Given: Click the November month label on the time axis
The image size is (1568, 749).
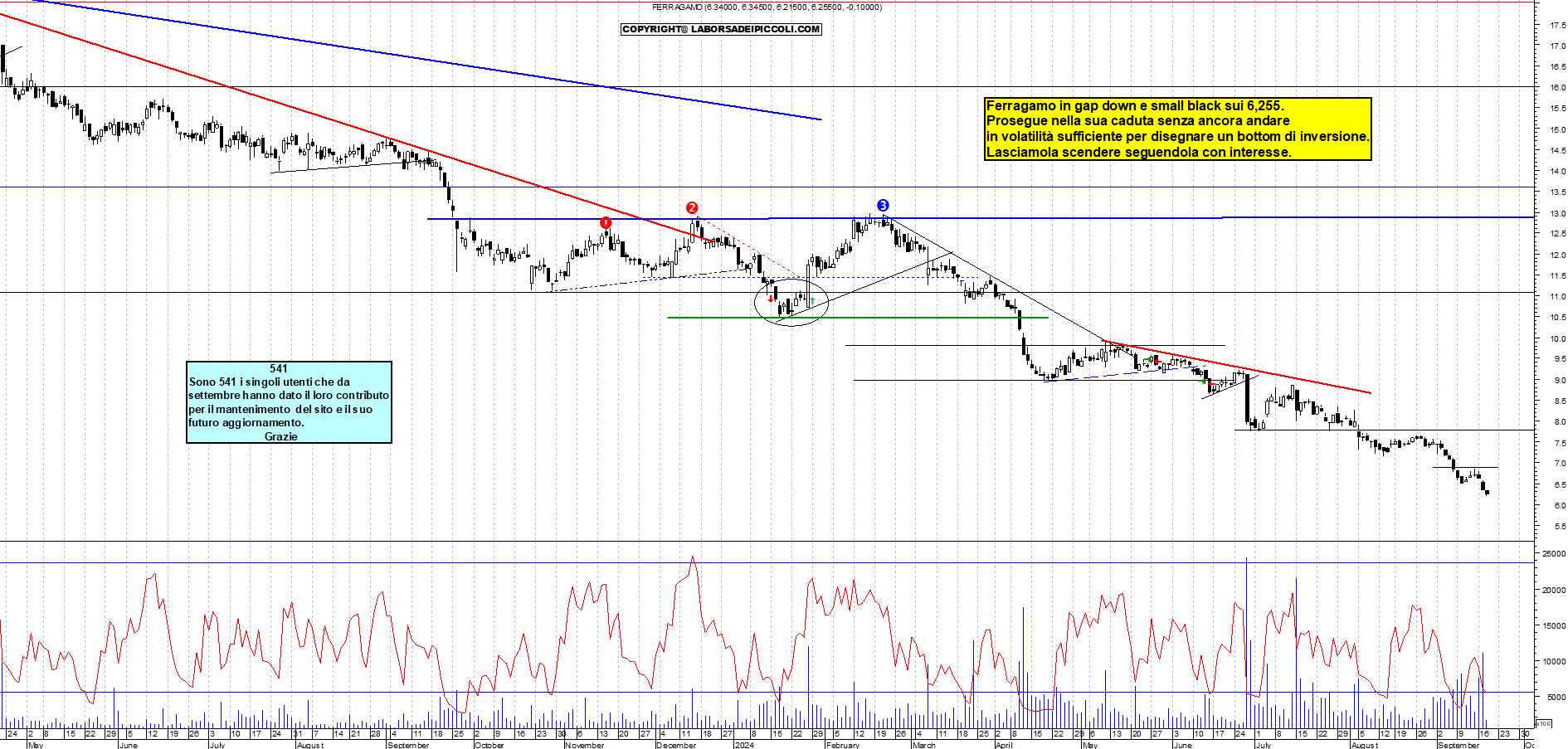Looking at the screenshot, I should 585,745.
